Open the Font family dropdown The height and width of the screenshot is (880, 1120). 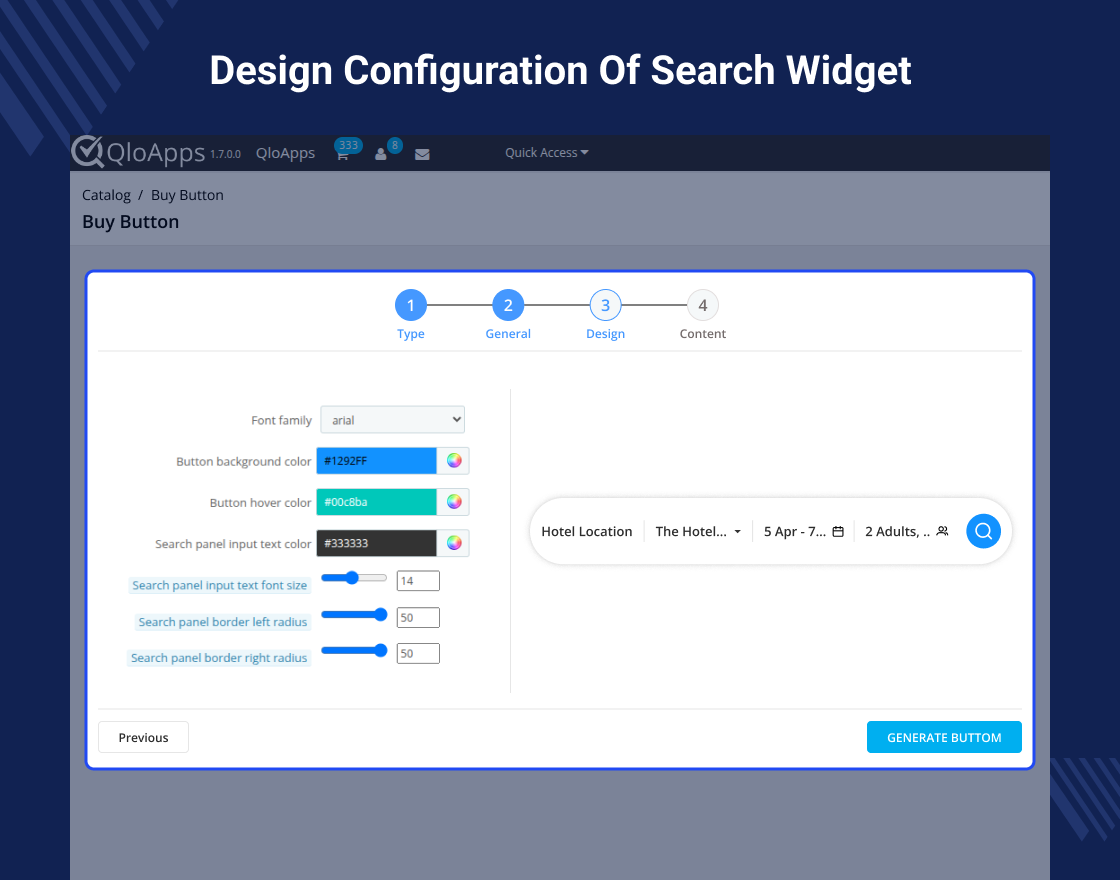pyautogui.click(x=392, y=420)
